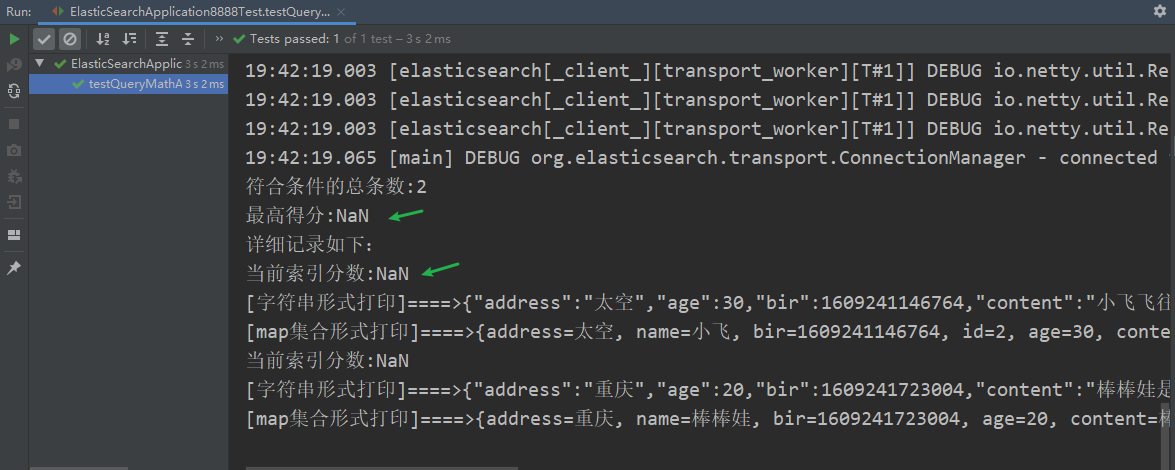Rerun the test with green Run arrow
1175x470 pixels.
(x=13, y=39)
